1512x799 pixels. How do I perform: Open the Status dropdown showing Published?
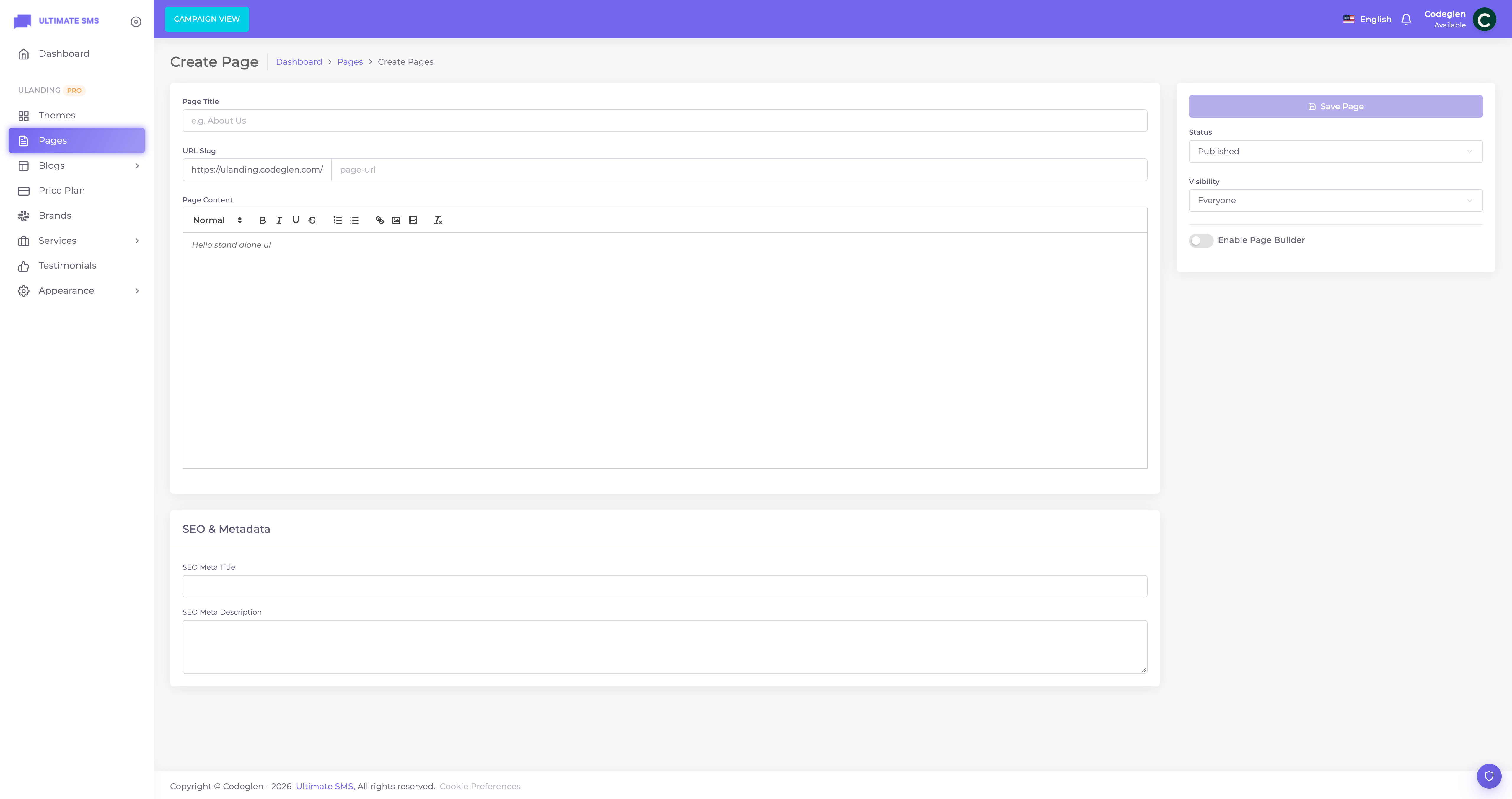pos(1335,152)
